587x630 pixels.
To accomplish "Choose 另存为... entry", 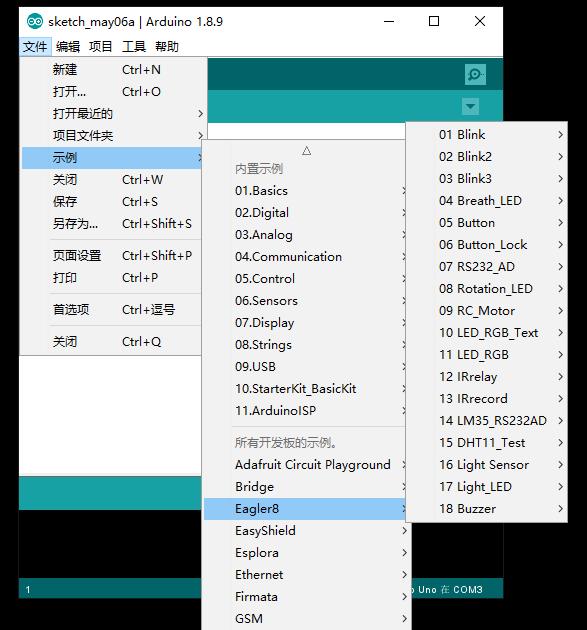I will 111,224.
